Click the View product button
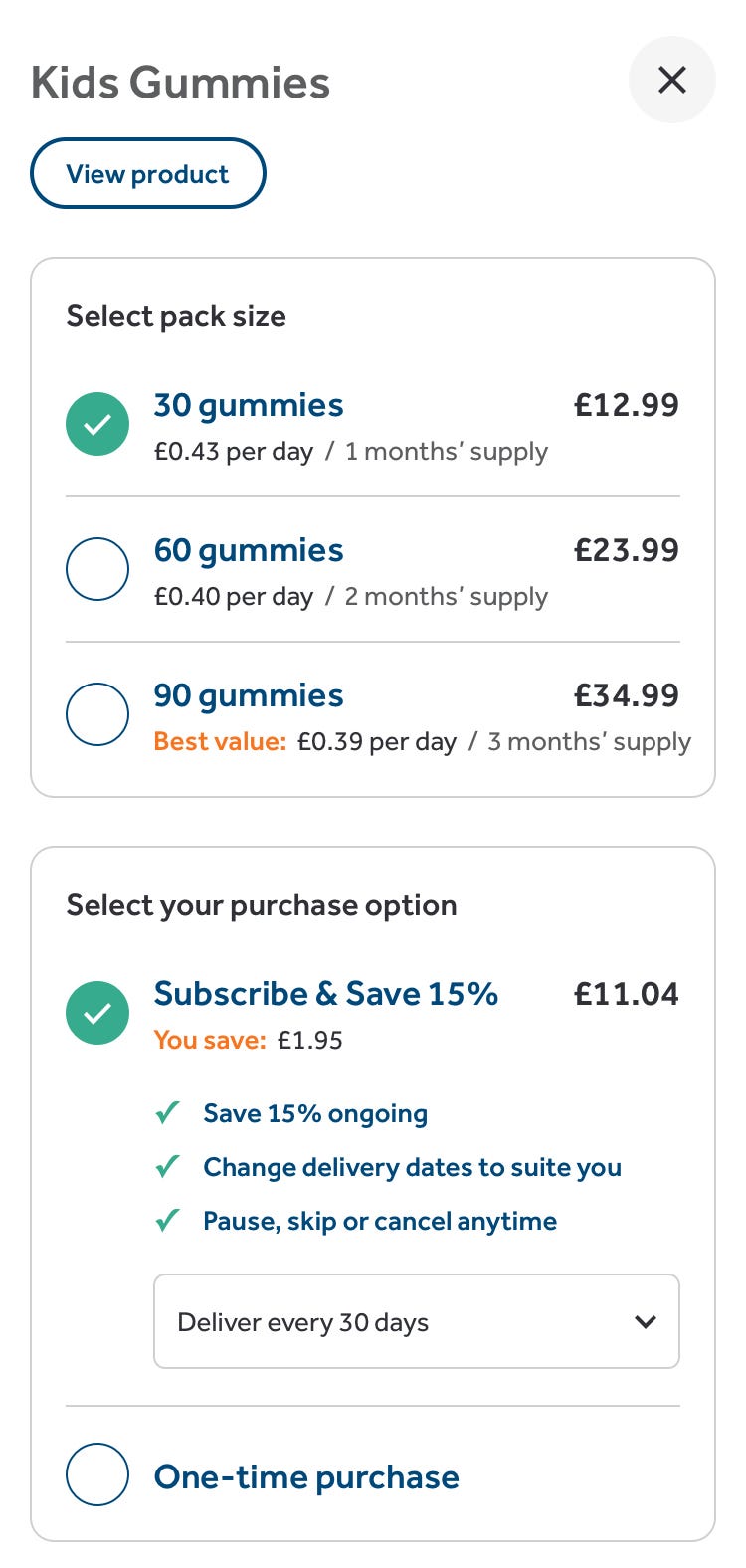746x1568 pixels. click(x=148, y=174)
